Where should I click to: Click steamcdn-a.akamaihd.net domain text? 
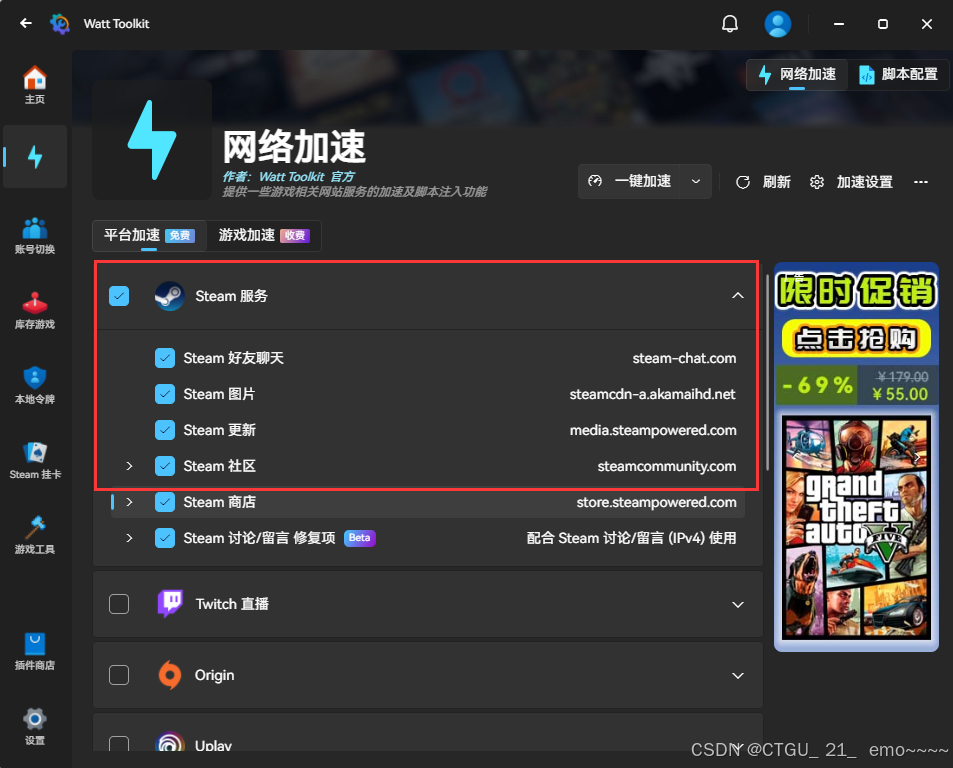click(x=652, y=394)
